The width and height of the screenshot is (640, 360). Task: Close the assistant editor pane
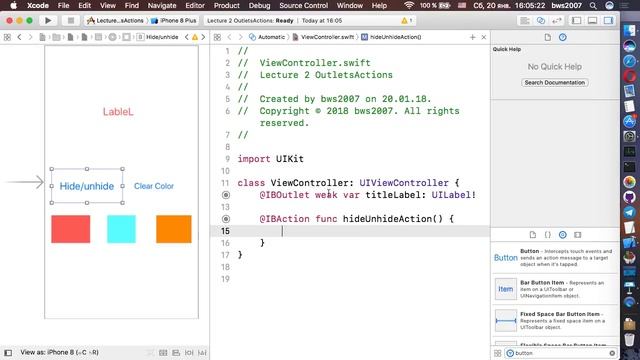484,37
